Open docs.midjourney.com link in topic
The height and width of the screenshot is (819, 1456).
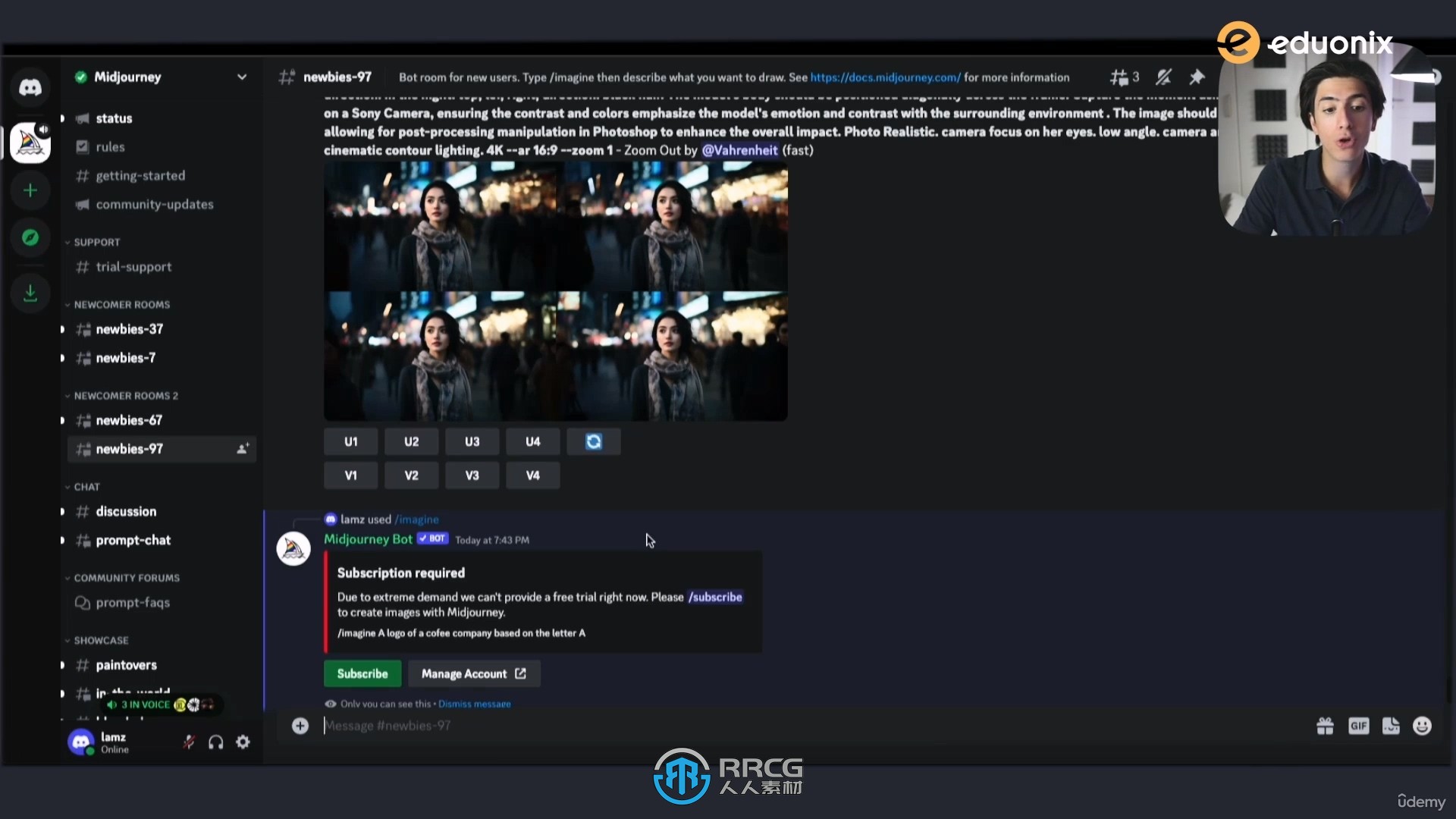coord(885,77)
